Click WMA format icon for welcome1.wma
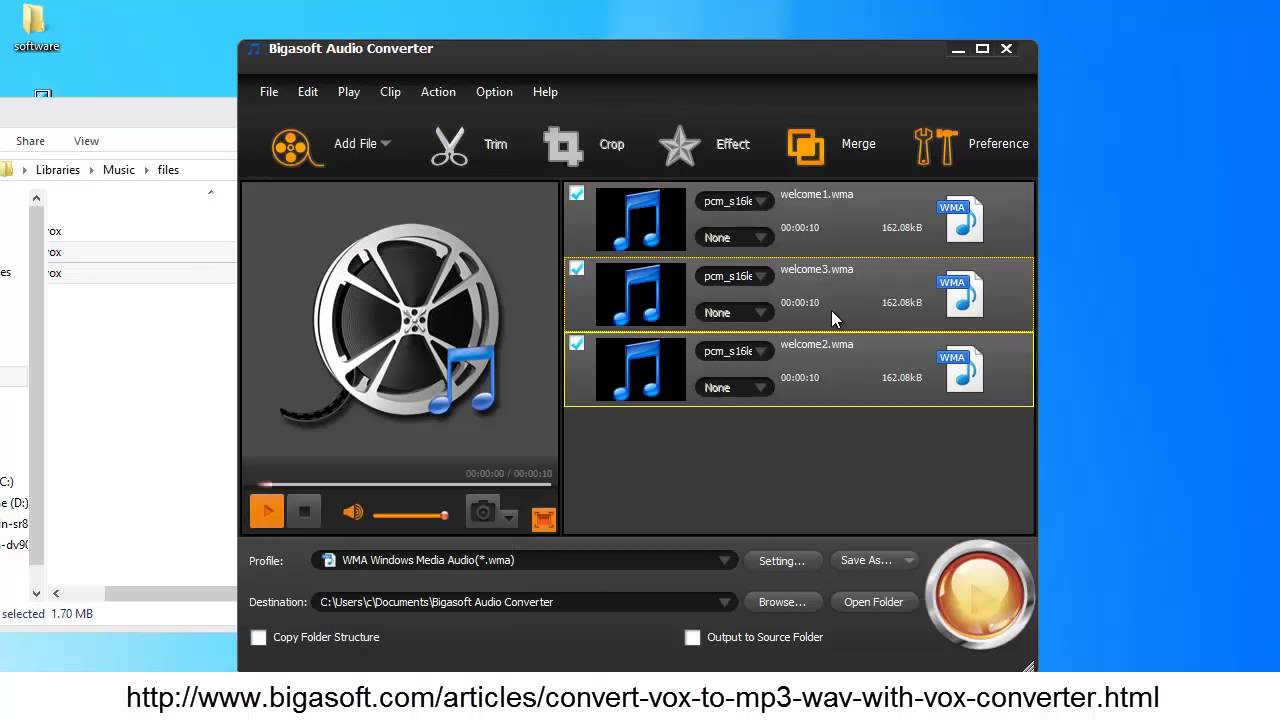Viewport: 1280px width, 720px height. click(x=961, y=219)
